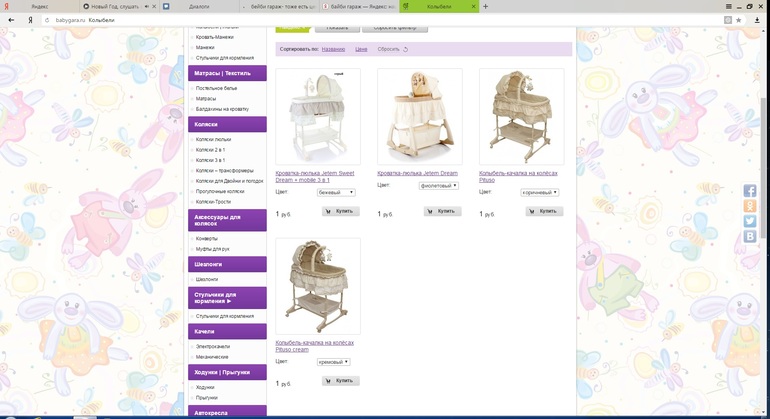
Task: Open the Коляски category menu header
Action: [227, 124]
